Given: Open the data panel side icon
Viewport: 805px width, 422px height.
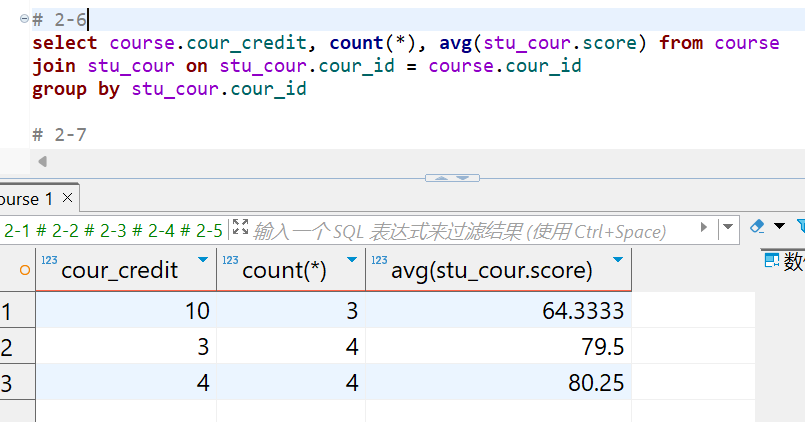Looking at the screenshot, I should coord(771,261).
